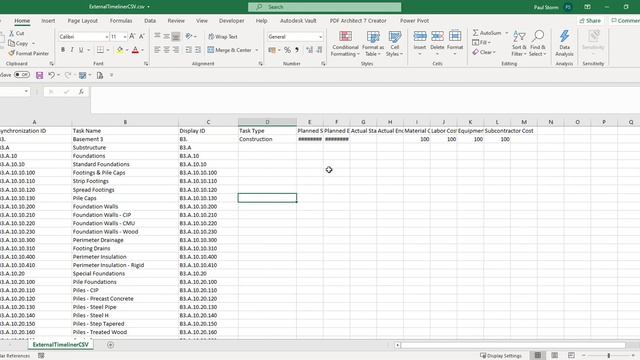The height and width of the screenshot is (360, 640).
Task: Click in the Search box in title bar
Action: [x=324, y=7]
